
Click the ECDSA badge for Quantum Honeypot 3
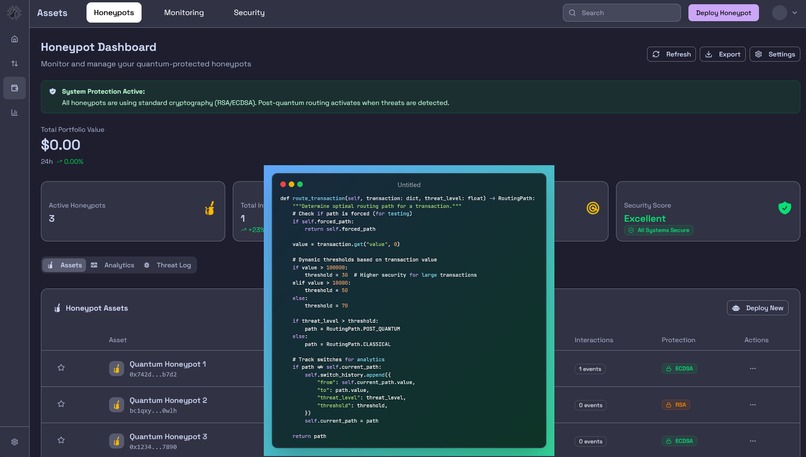tap(680, 441)
